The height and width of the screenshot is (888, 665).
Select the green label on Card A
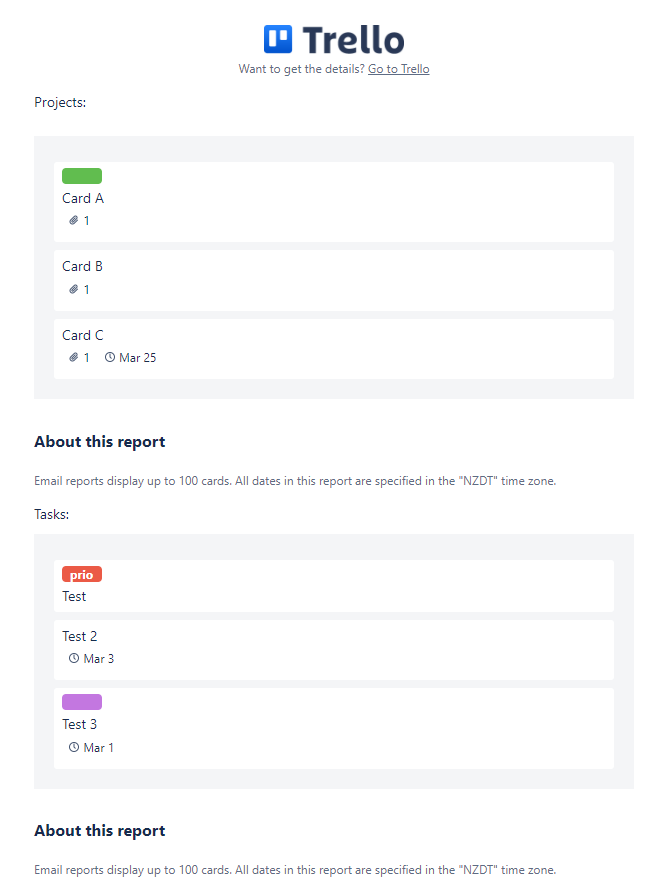click(x=81, y=175)
